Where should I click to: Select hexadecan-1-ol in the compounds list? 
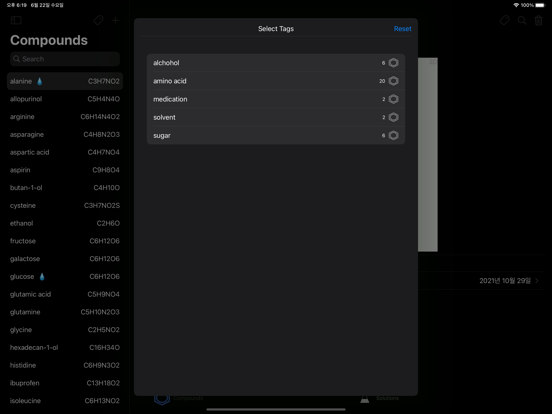click(65, 347)
